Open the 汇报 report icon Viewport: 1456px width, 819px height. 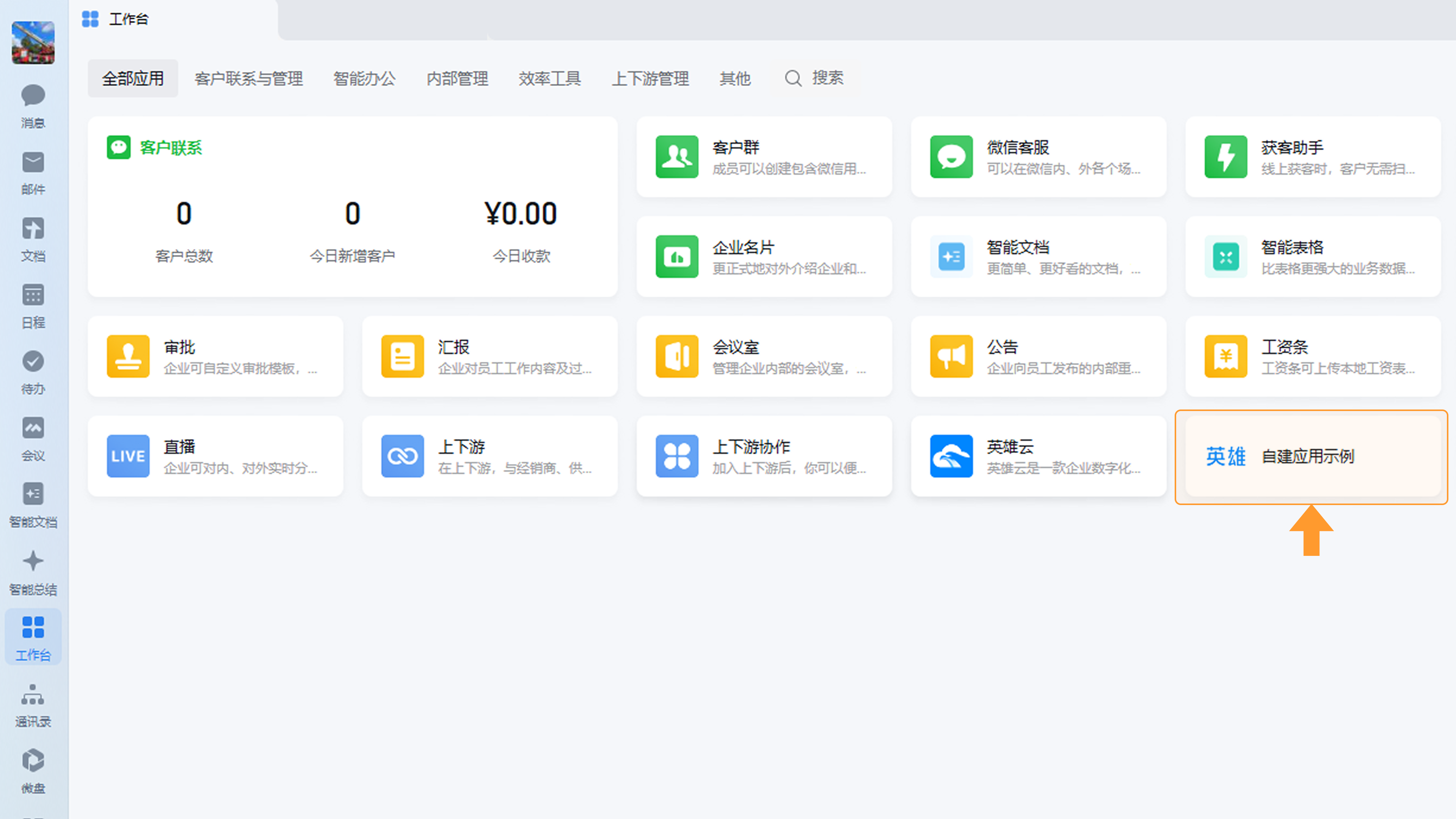tap(402, 356)
